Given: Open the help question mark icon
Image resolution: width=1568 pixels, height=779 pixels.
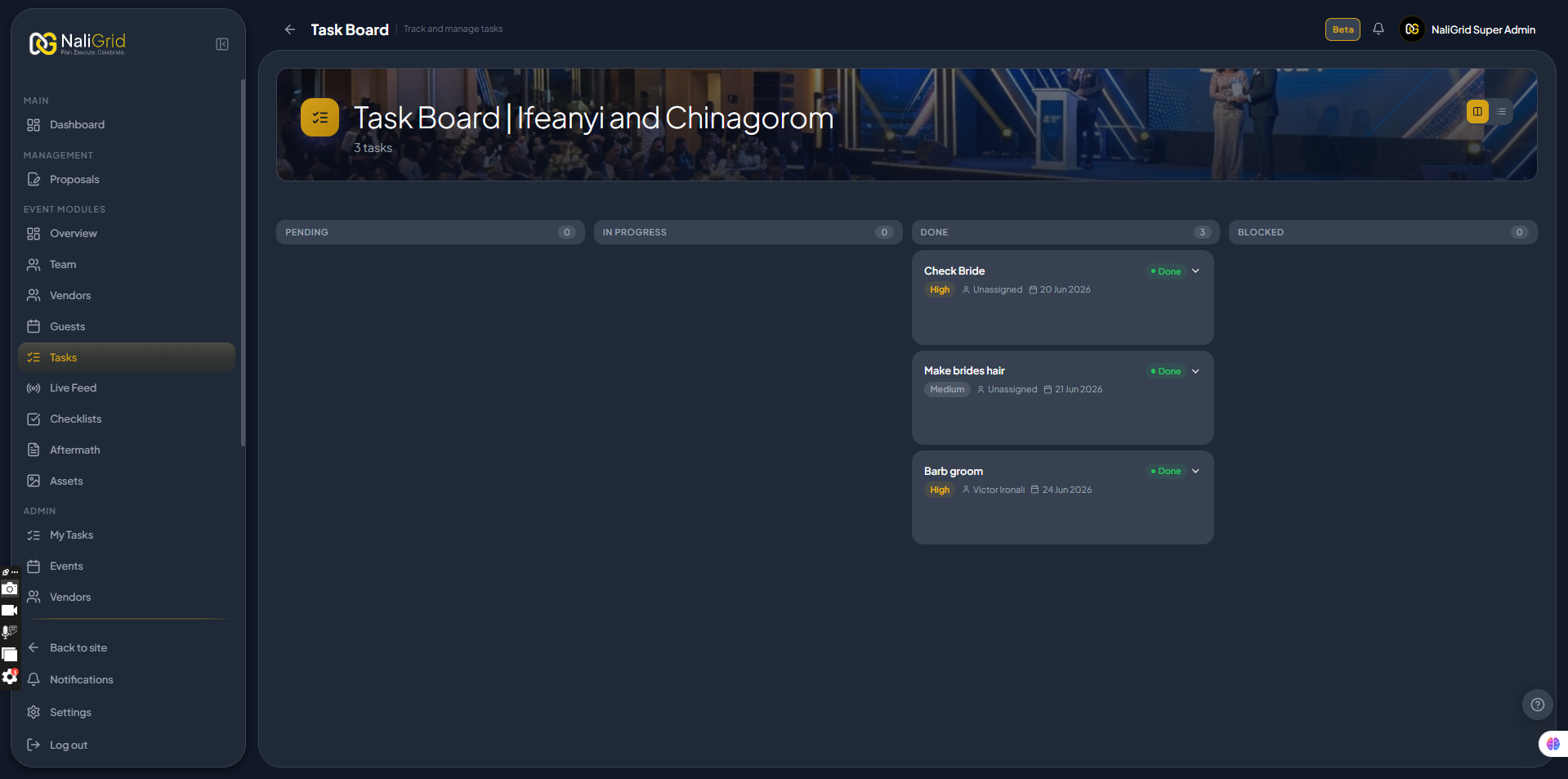Looking at the screenshot, I should tap(1537, 705).
